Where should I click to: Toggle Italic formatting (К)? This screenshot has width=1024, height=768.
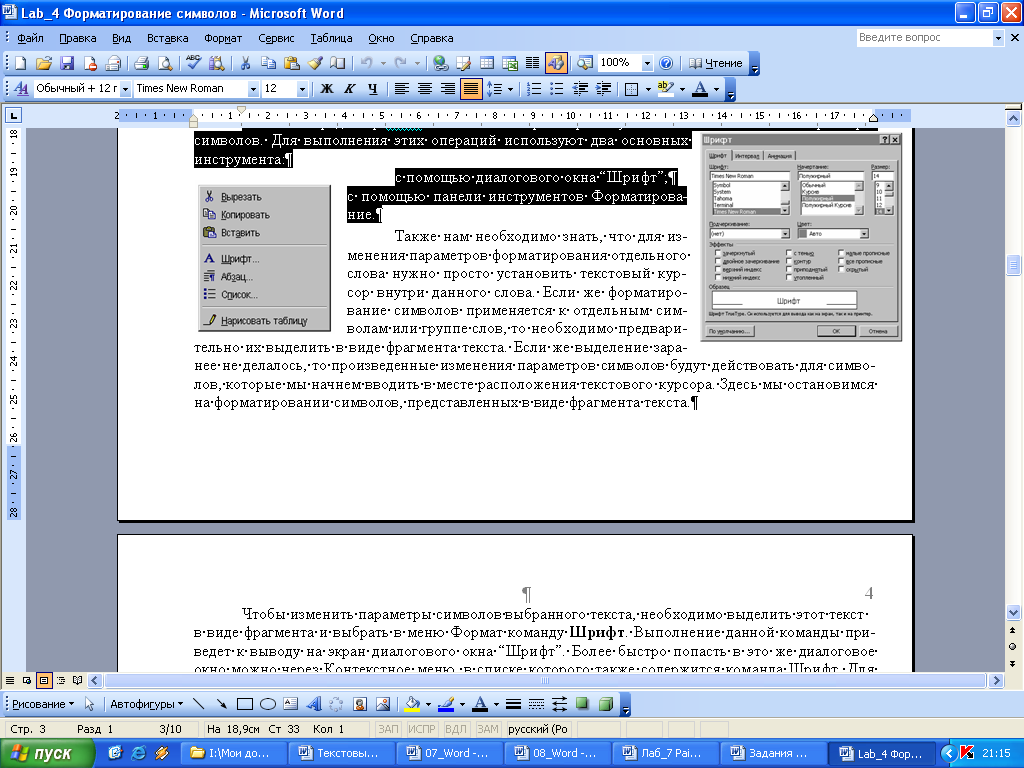coord(349,88)
